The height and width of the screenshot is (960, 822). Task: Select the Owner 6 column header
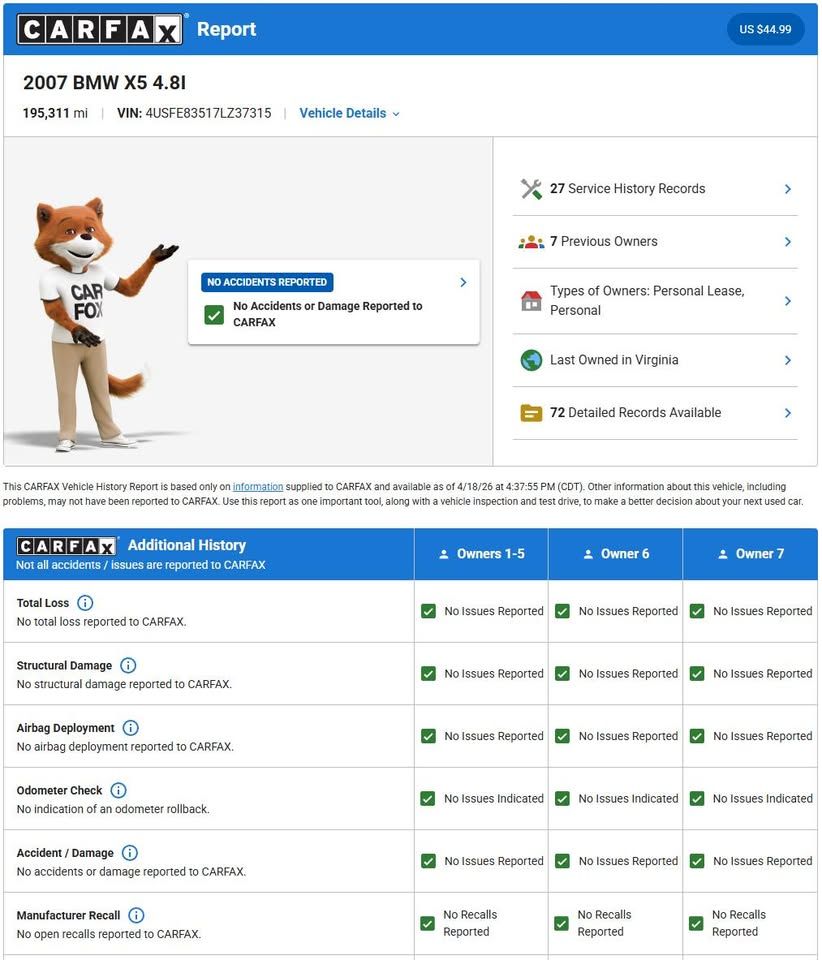(615, 554)
